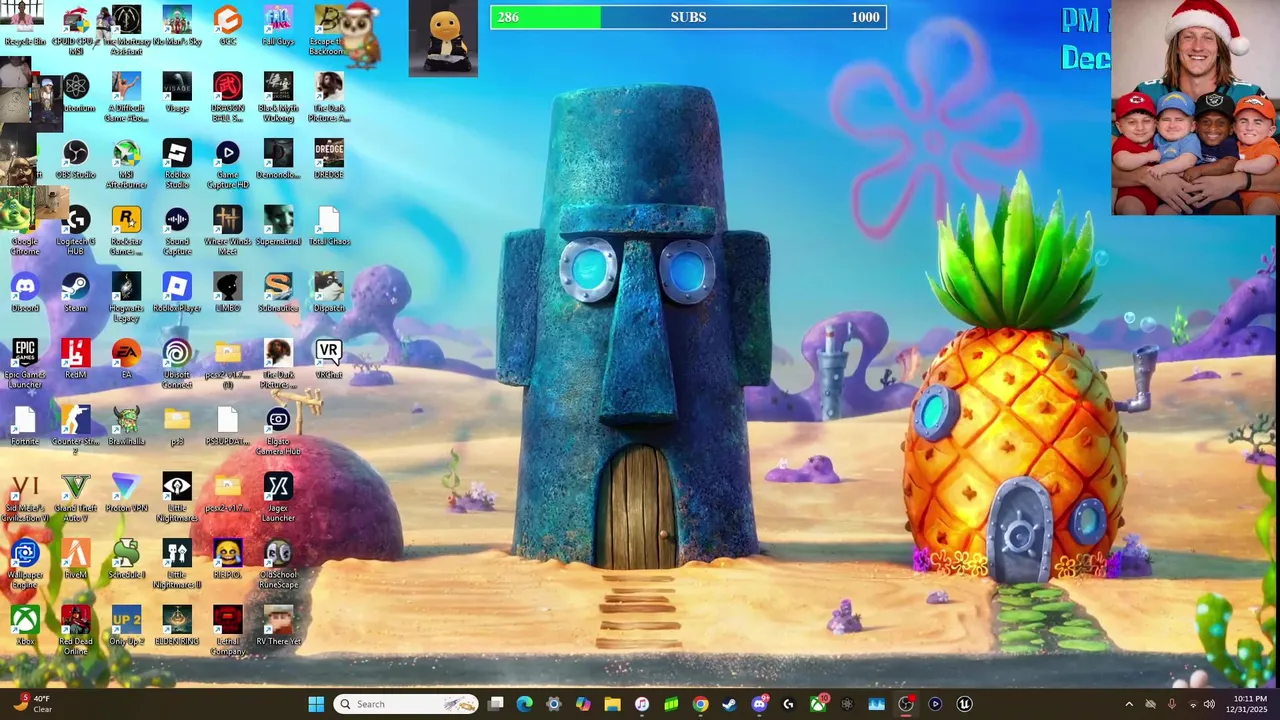Open the Black Myth Wukong shortcut
Image resolution: width=1280 pixels, height=720 pixels.
tap(278, 97)
